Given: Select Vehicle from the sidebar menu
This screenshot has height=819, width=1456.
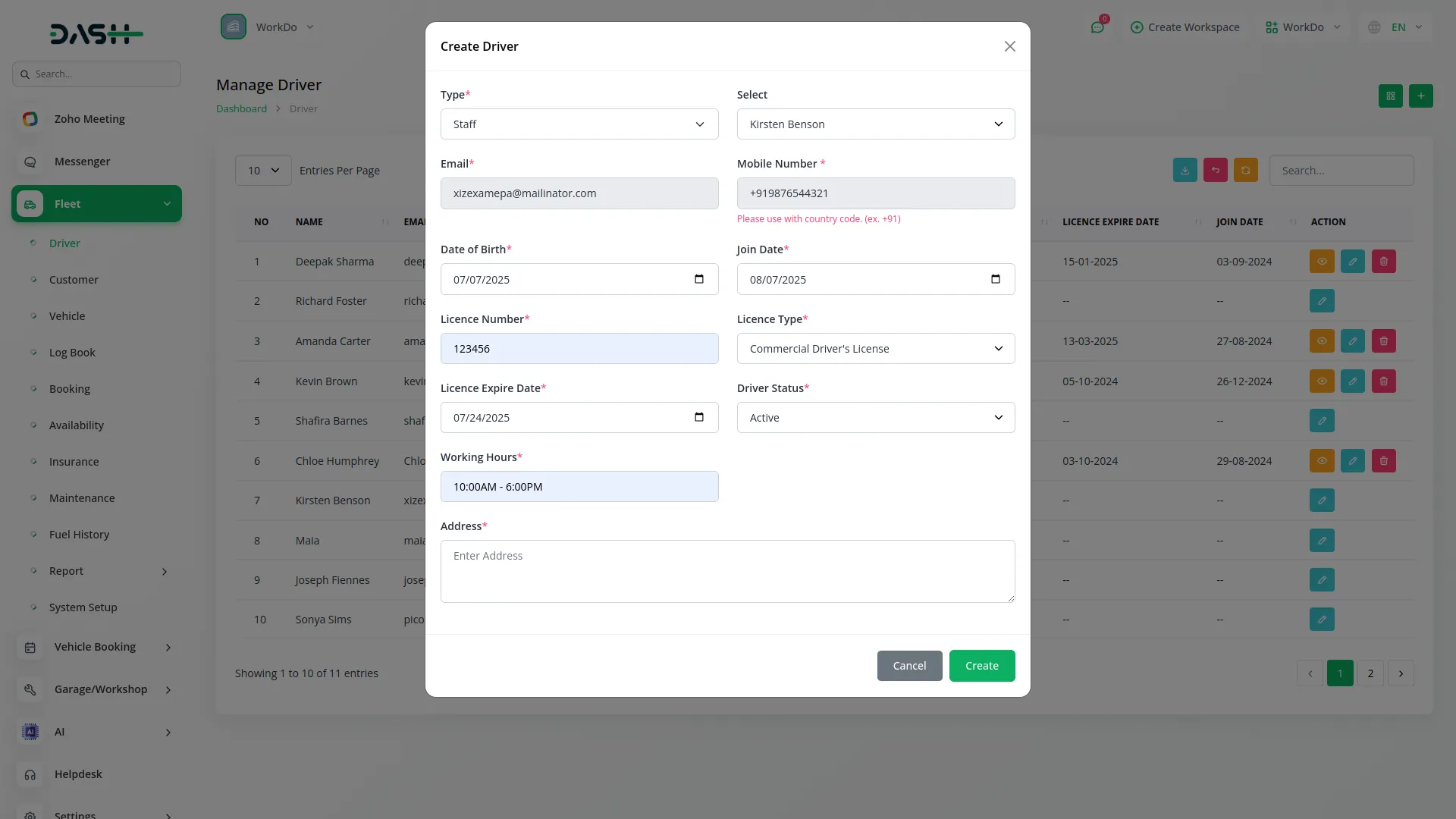Looking at the screenshot, I should [x=67, y=316].
